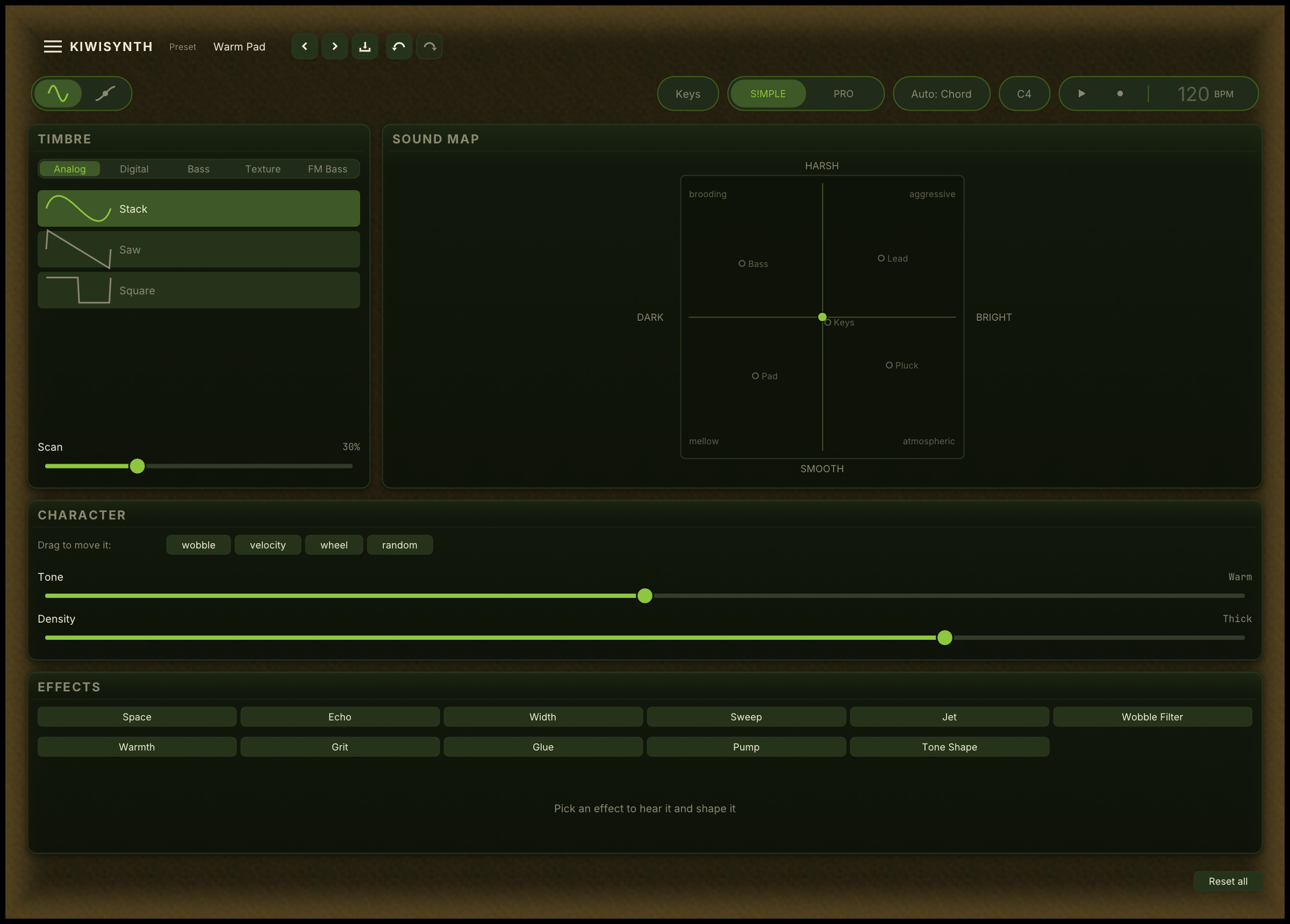Open the Auto: Chord selector
Screen dimensions: 1290x924
(x=941, y=93)
